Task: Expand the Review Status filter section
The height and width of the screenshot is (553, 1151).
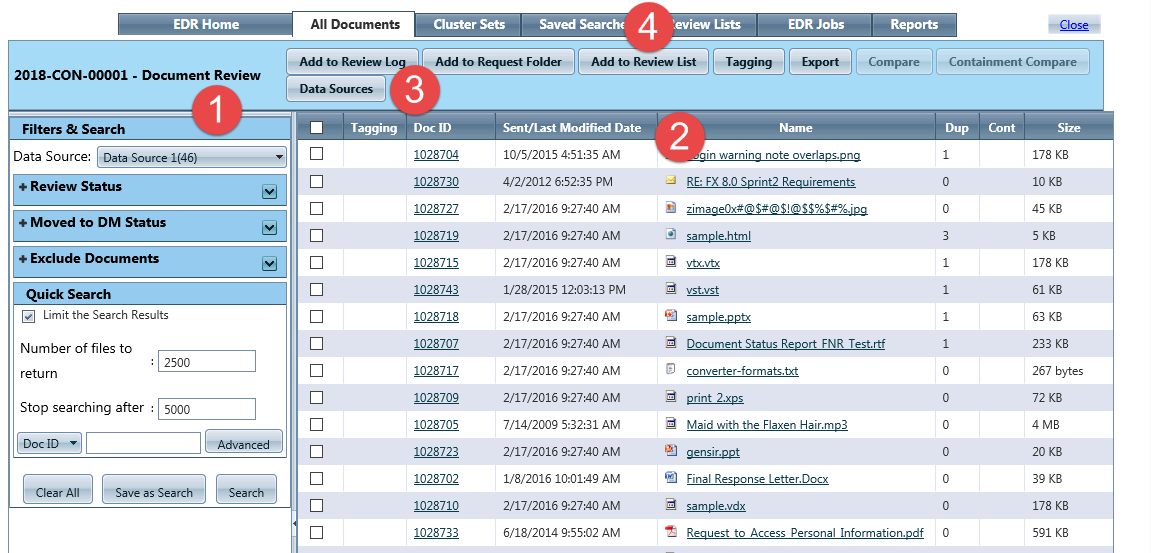Action: [268, 191]
